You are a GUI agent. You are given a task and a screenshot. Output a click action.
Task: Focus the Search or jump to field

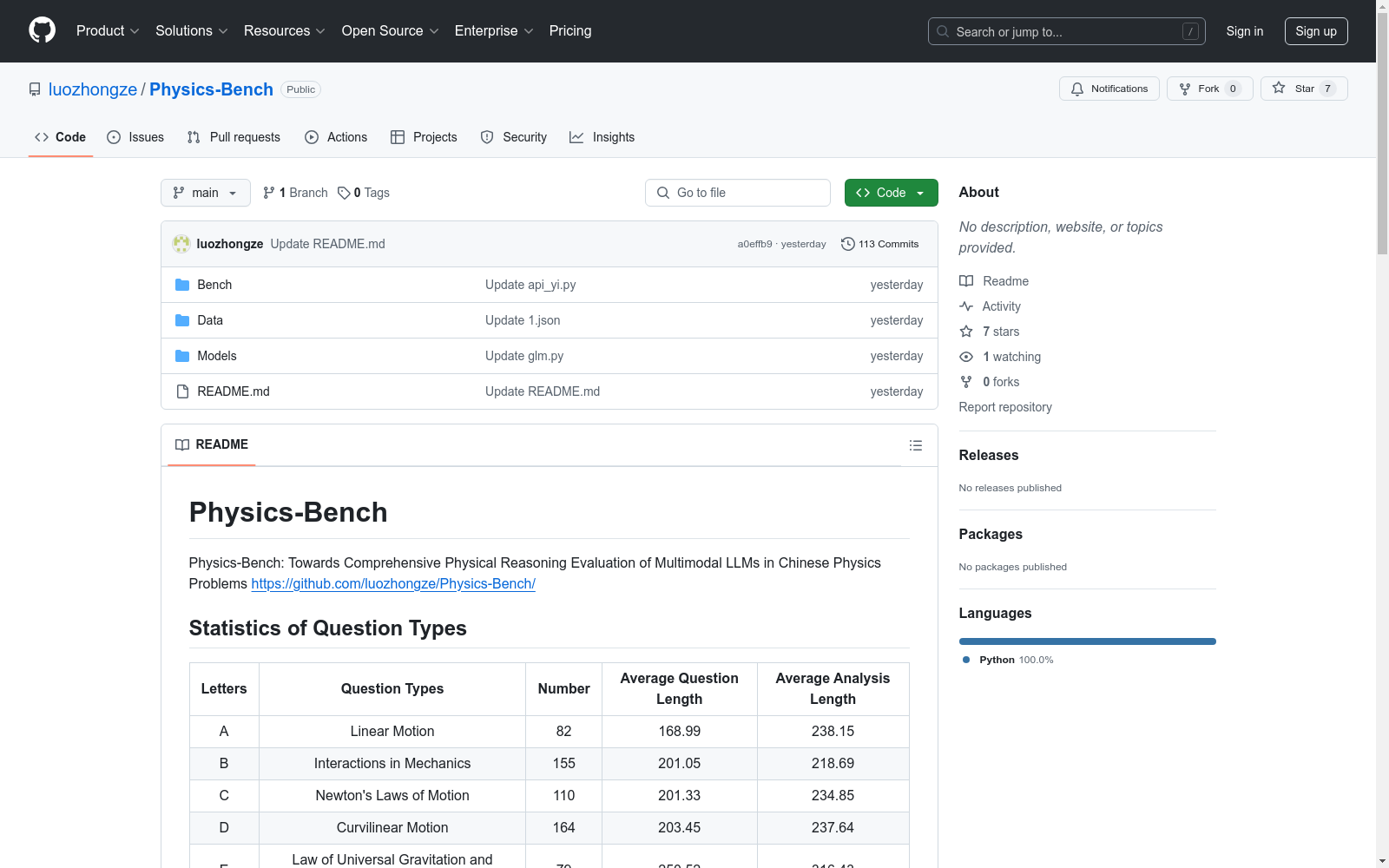pyautogui.click(x=1067, y=31)
